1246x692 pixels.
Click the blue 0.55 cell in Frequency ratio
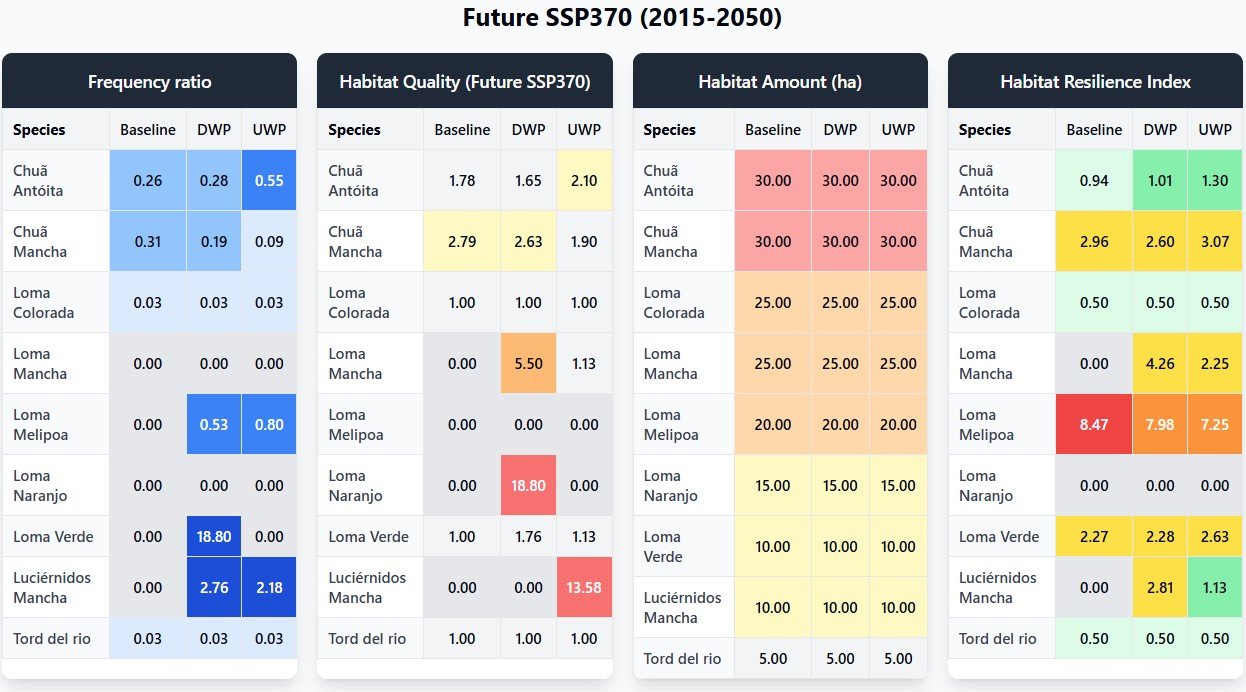[269, 181]
